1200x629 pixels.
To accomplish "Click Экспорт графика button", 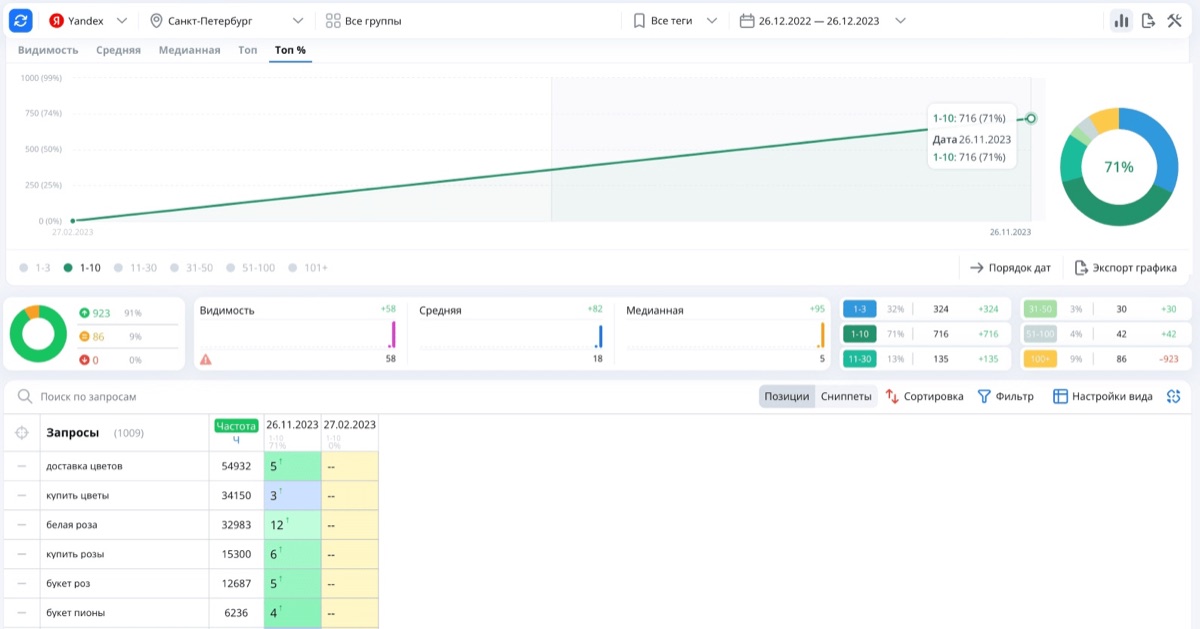I will (1125, 268).
